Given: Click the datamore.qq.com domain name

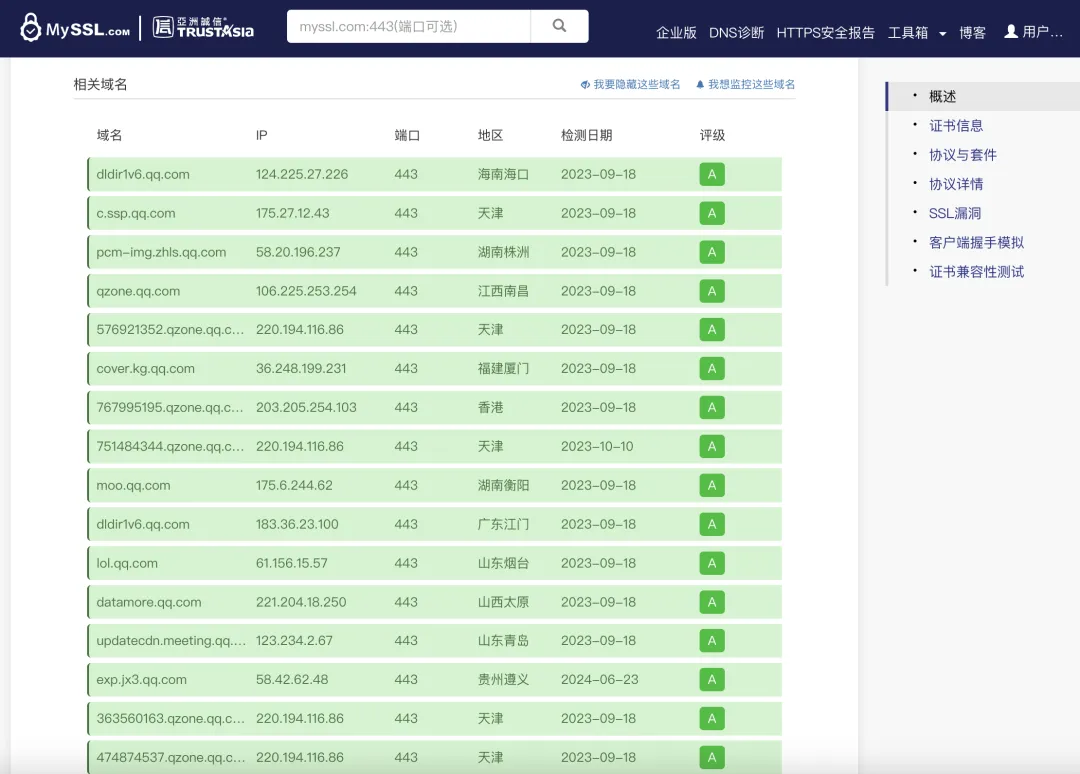Looking at the screenshot, I should click(149, 602).
